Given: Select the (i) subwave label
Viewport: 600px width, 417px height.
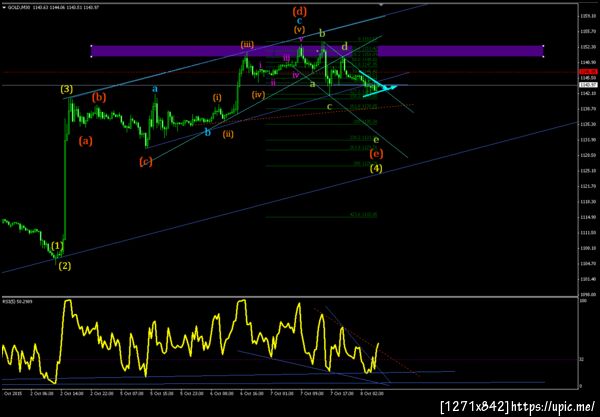Looking at the screenshot, I should pos(217,98).
